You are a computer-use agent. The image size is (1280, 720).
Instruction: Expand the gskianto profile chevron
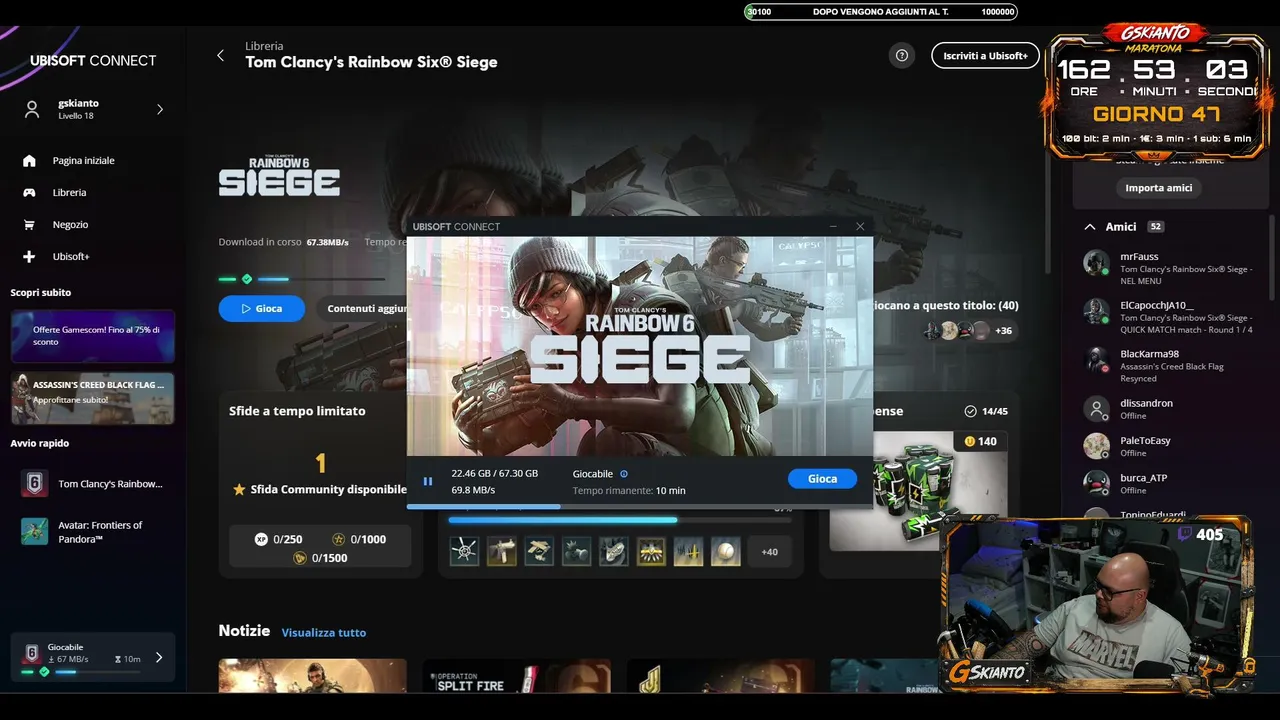160,109
